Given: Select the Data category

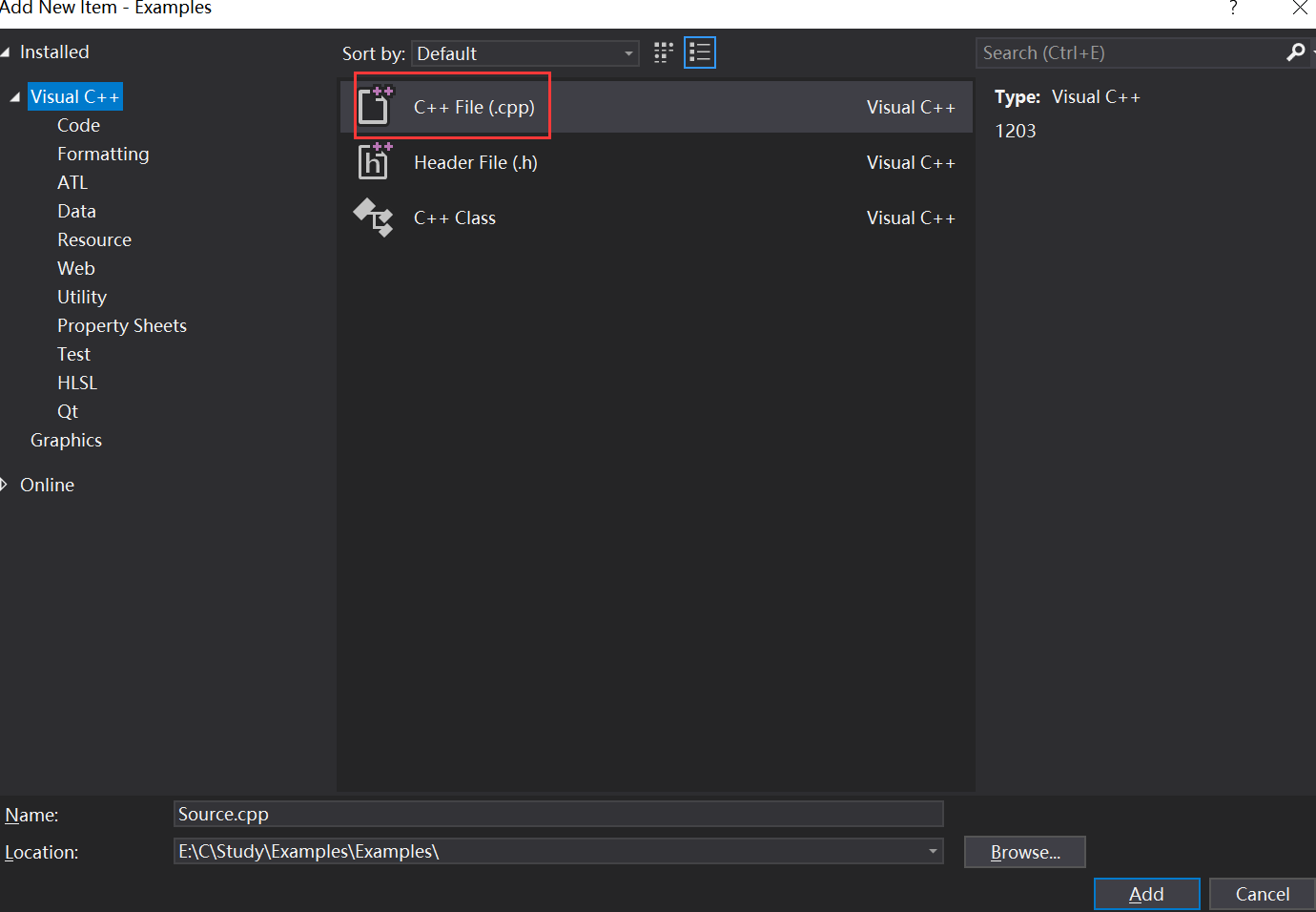Looking at the screenshot, I should tap(76, 211).
